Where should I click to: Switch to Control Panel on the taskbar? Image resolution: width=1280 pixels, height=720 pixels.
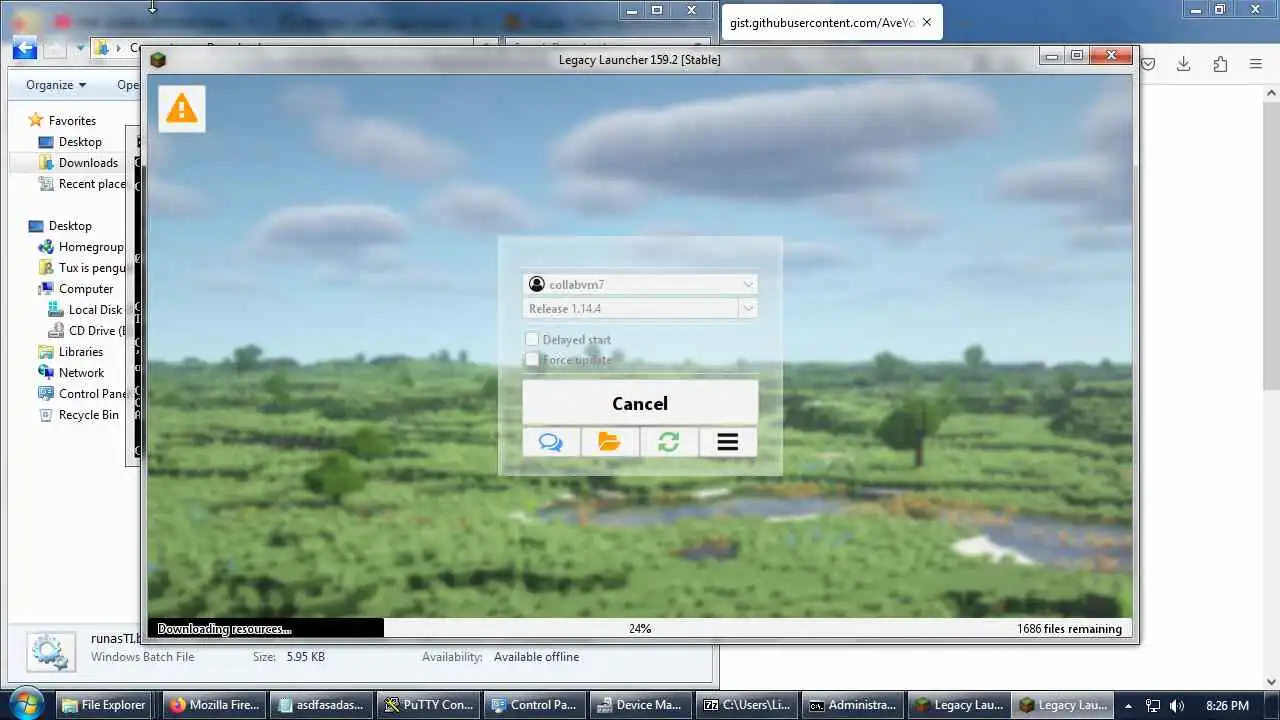tap(534, 705)
